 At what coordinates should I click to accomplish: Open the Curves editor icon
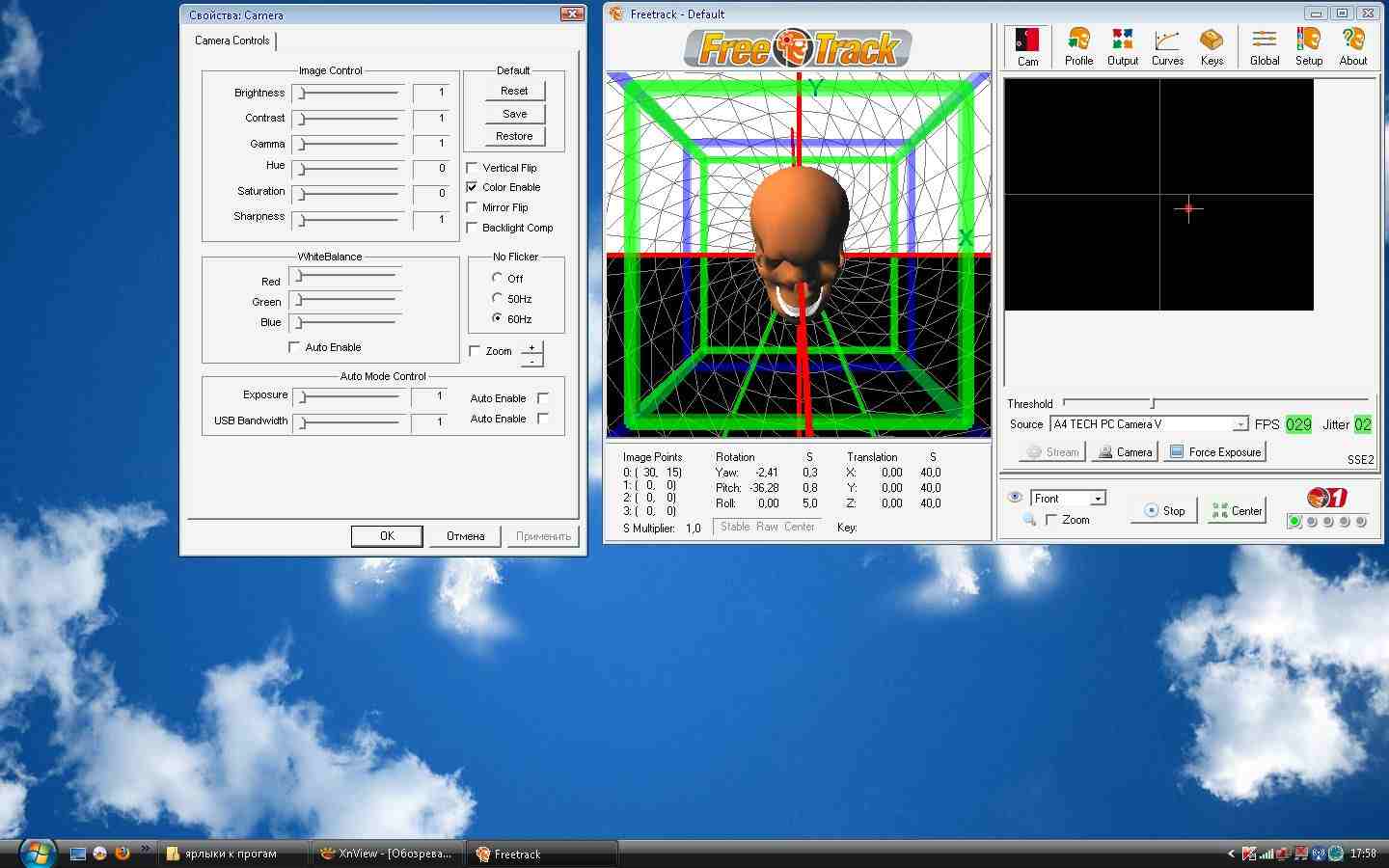pos(1167,46)
